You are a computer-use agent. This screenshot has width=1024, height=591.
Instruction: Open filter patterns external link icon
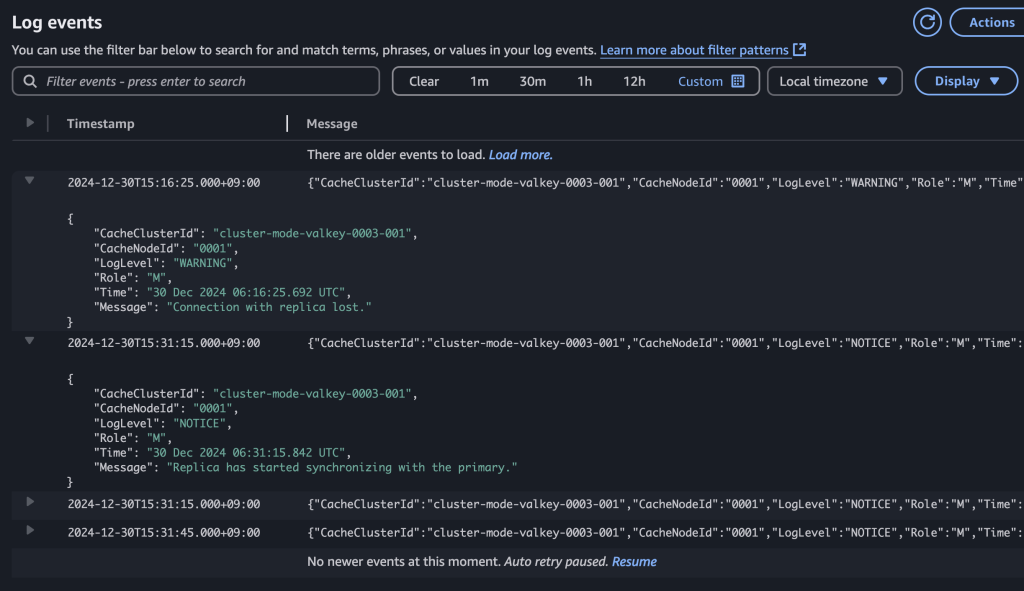799,50
